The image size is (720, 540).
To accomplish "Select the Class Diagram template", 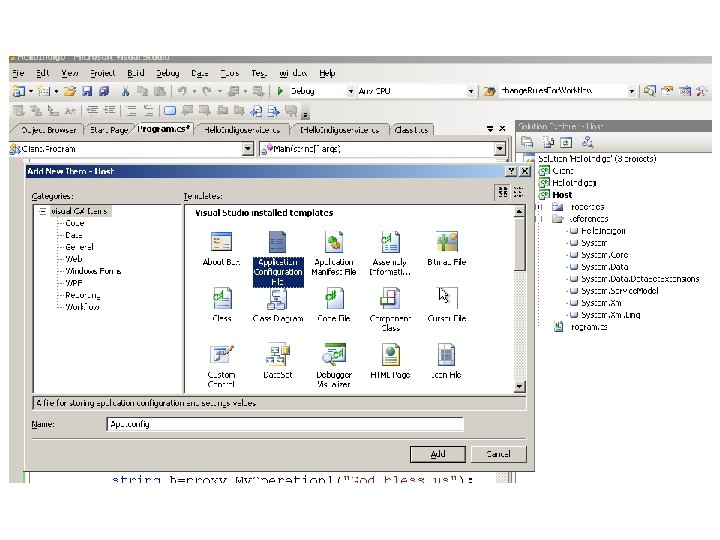I will [x=278, y=305].
